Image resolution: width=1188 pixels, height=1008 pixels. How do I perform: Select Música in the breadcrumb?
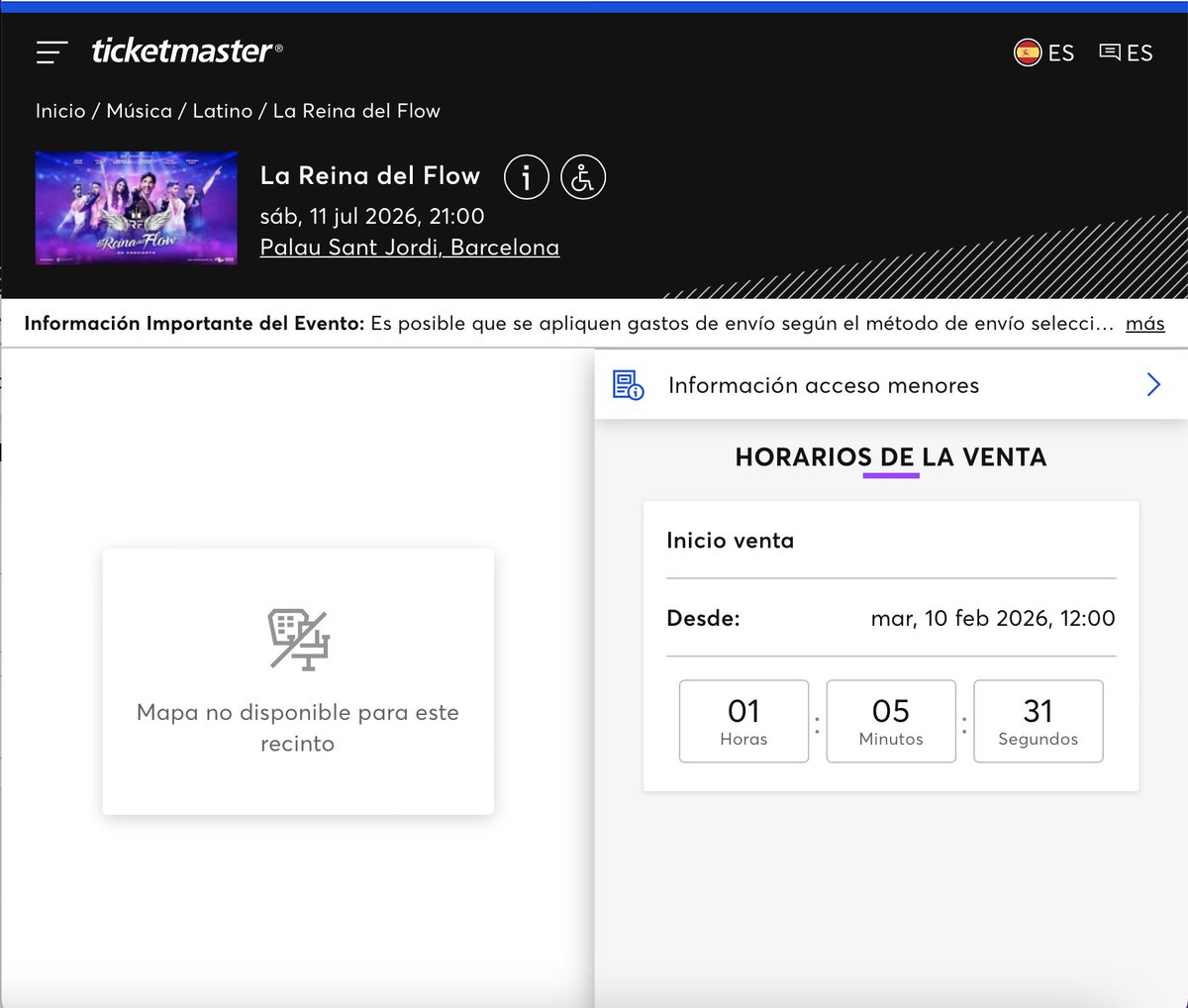[140, 111]
